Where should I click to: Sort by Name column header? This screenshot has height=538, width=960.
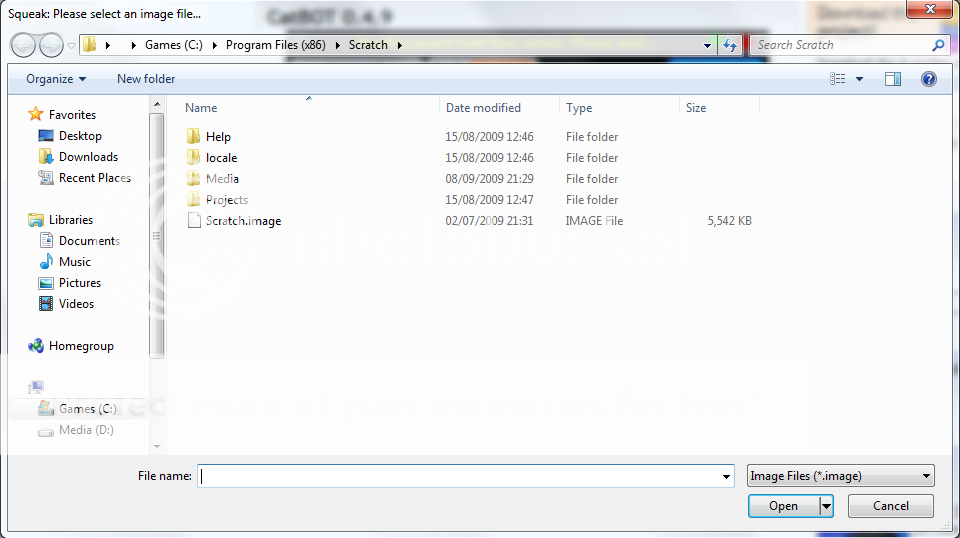tap(201, 108)
